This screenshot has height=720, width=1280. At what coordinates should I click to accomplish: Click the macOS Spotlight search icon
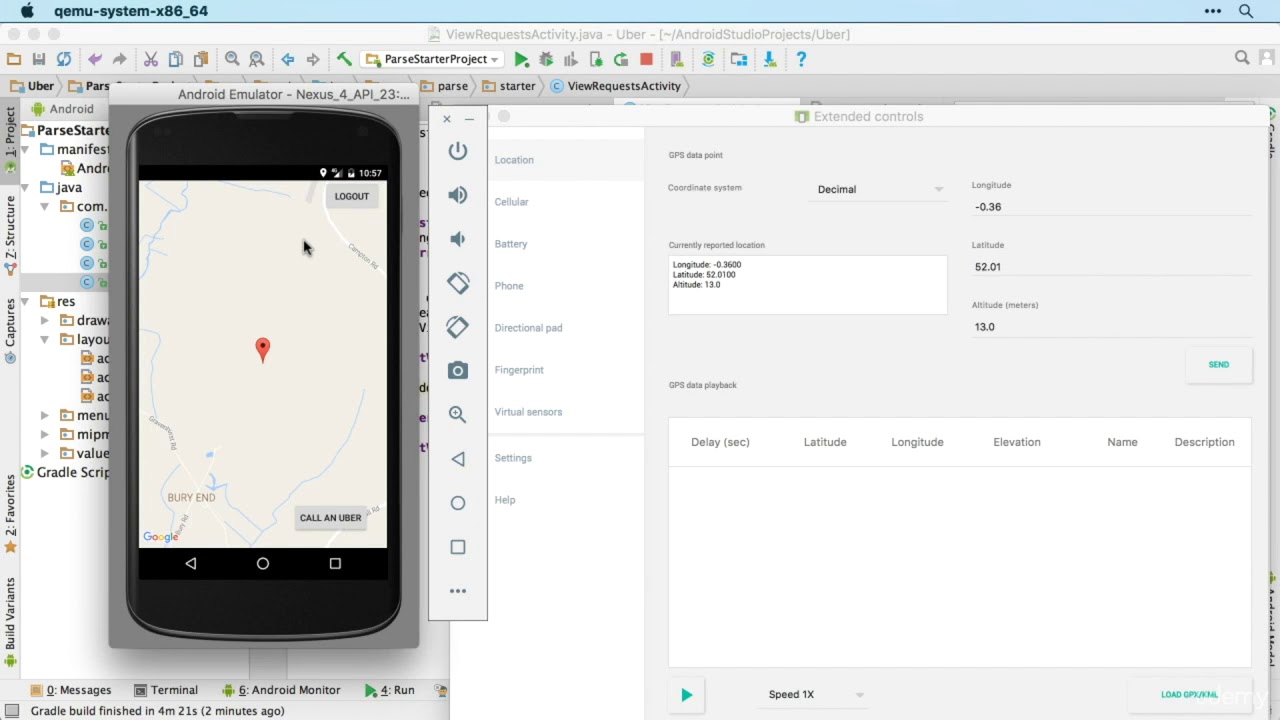pyautogui.click(x=1246, y=11)
